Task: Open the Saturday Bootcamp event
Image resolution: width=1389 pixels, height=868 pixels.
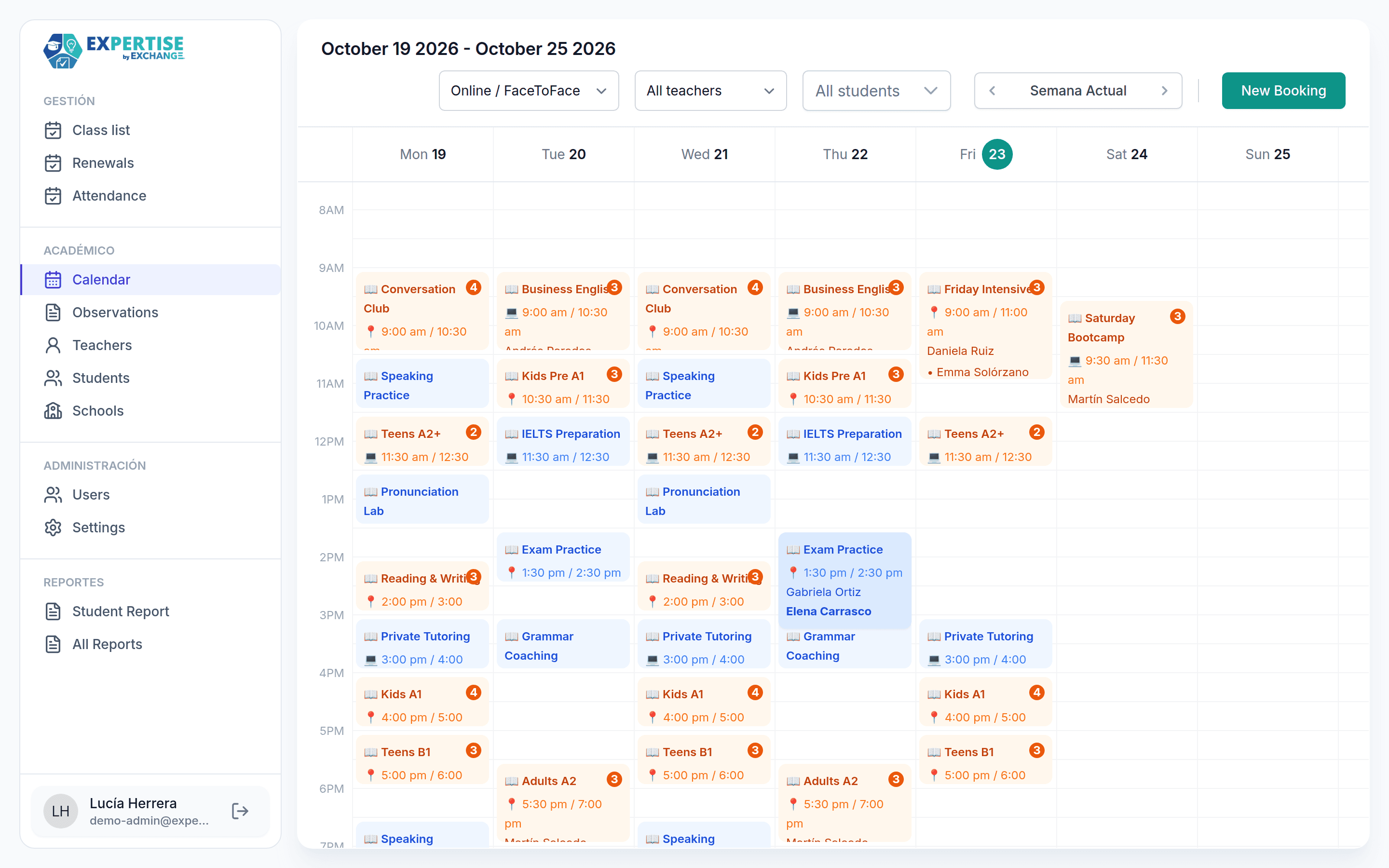Action: (x=1126, y=355)
